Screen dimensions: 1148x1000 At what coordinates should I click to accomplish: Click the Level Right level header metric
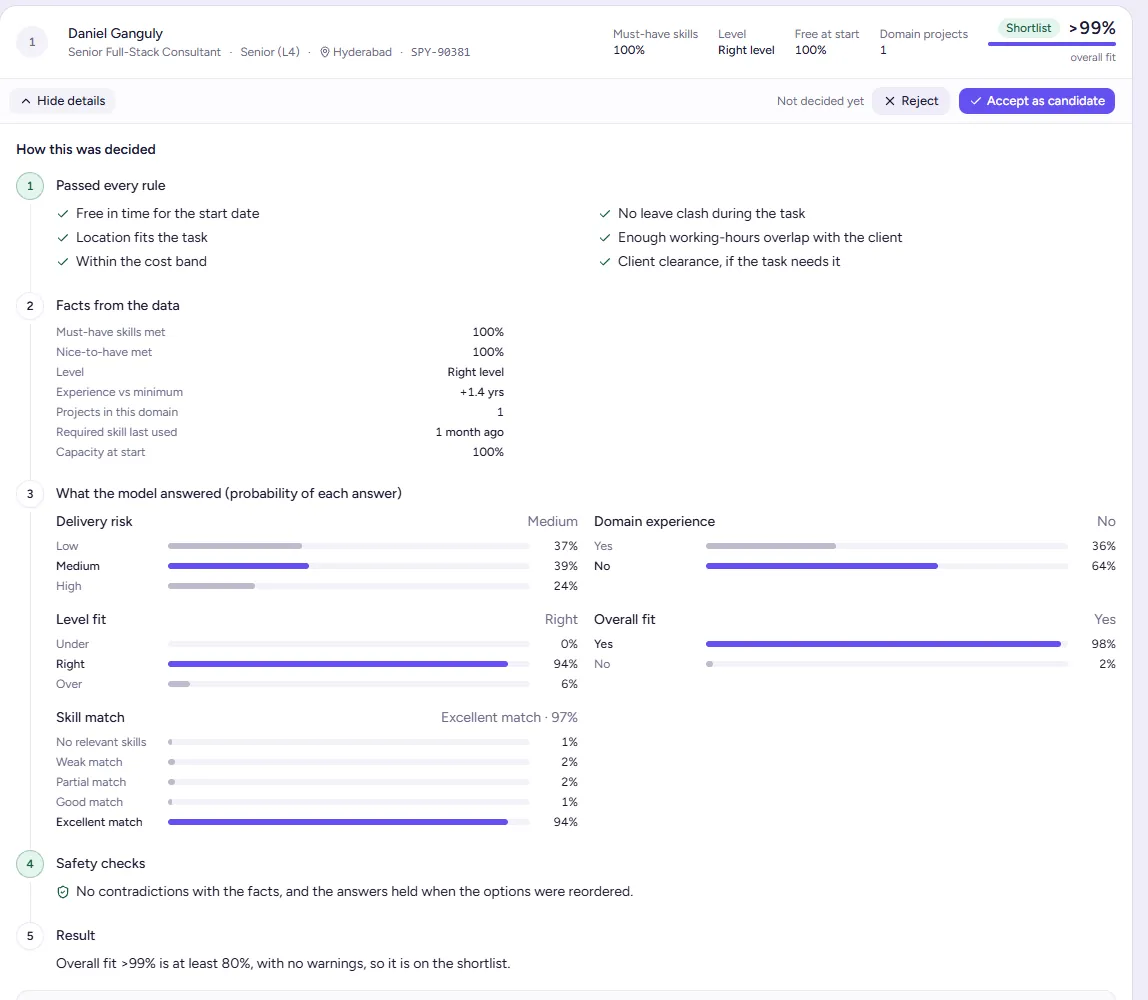coord(746,42)
